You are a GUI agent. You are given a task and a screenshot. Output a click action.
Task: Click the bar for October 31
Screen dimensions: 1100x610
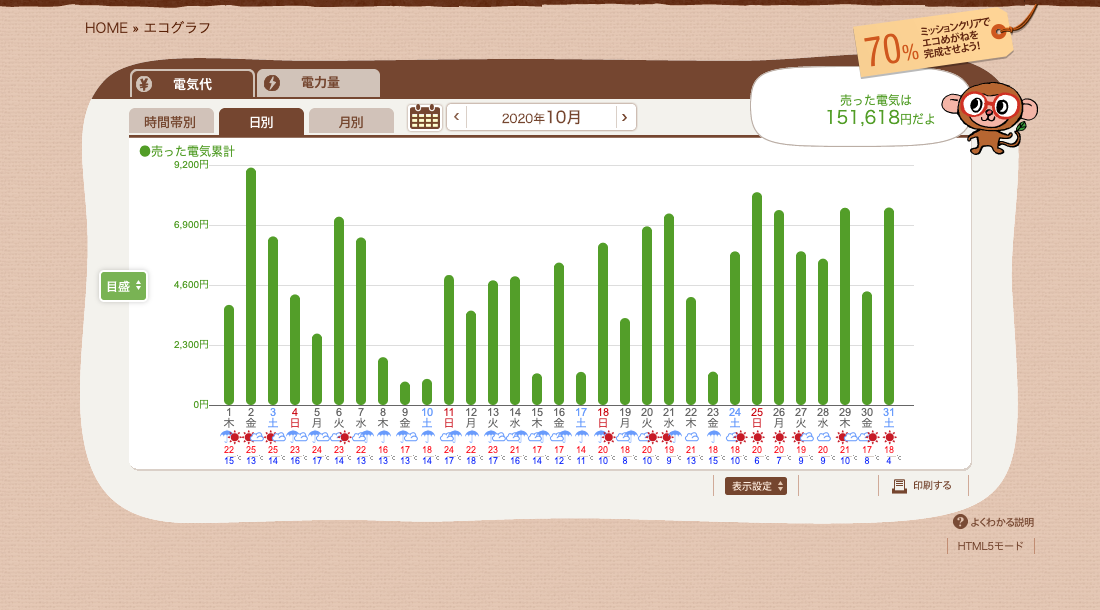tap(889, 306)
